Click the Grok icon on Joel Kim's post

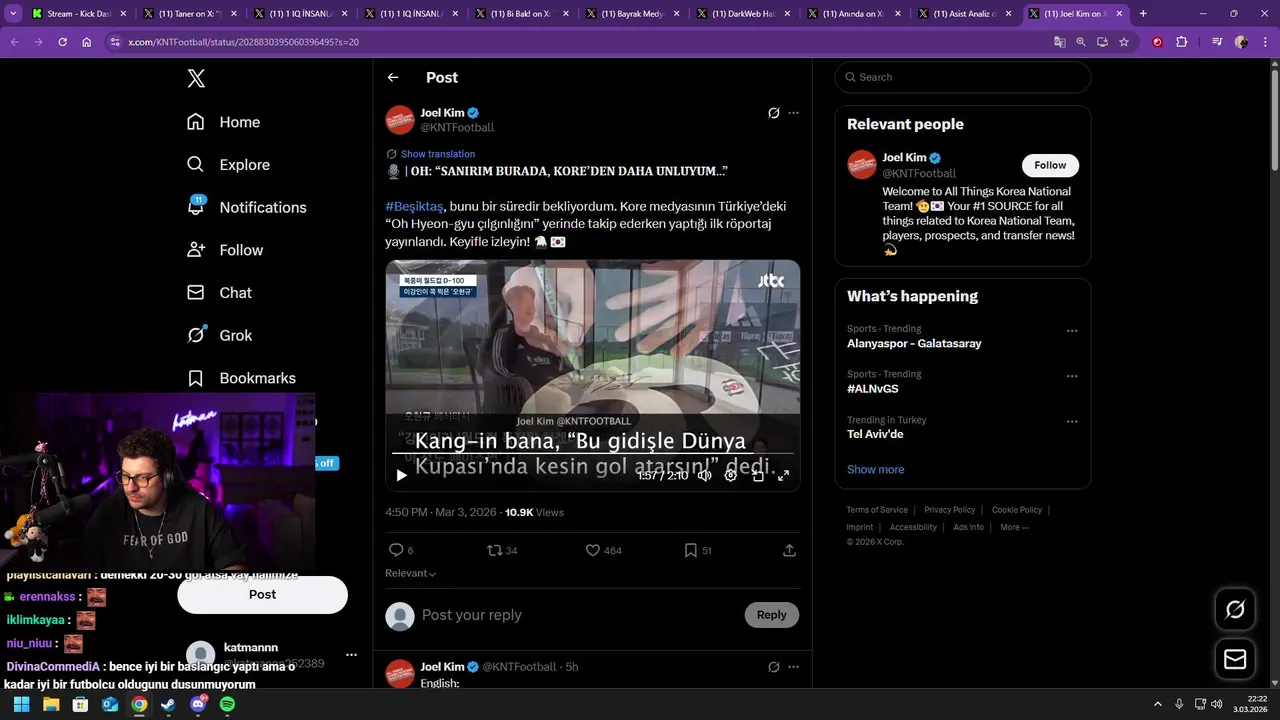click(x=773, y=113)
